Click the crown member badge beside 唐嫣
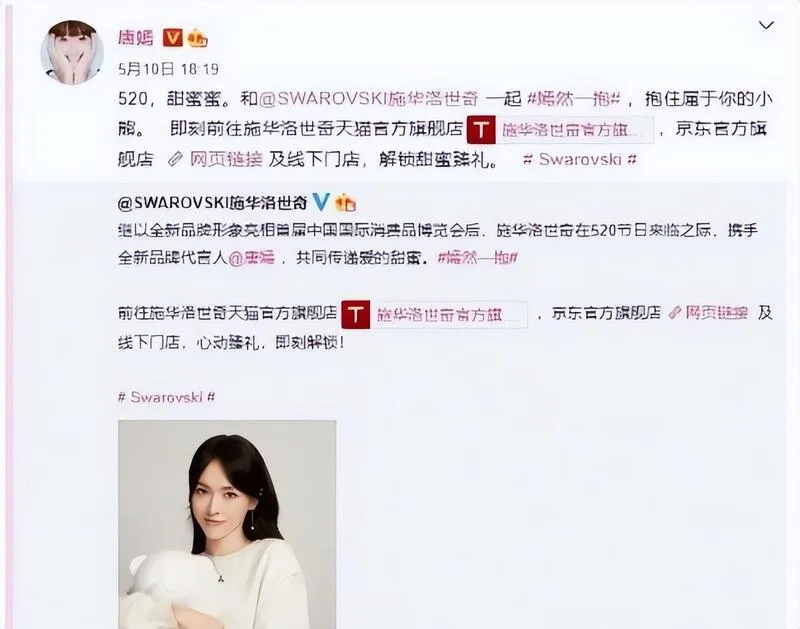 197,38
